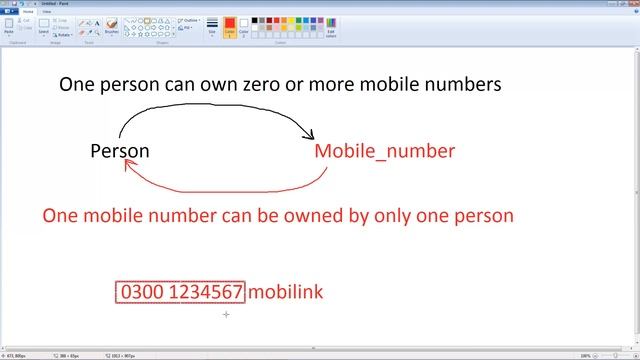640x360 pixels.
Task: Choose the Oval shape
Action: (x=140, y=21)
